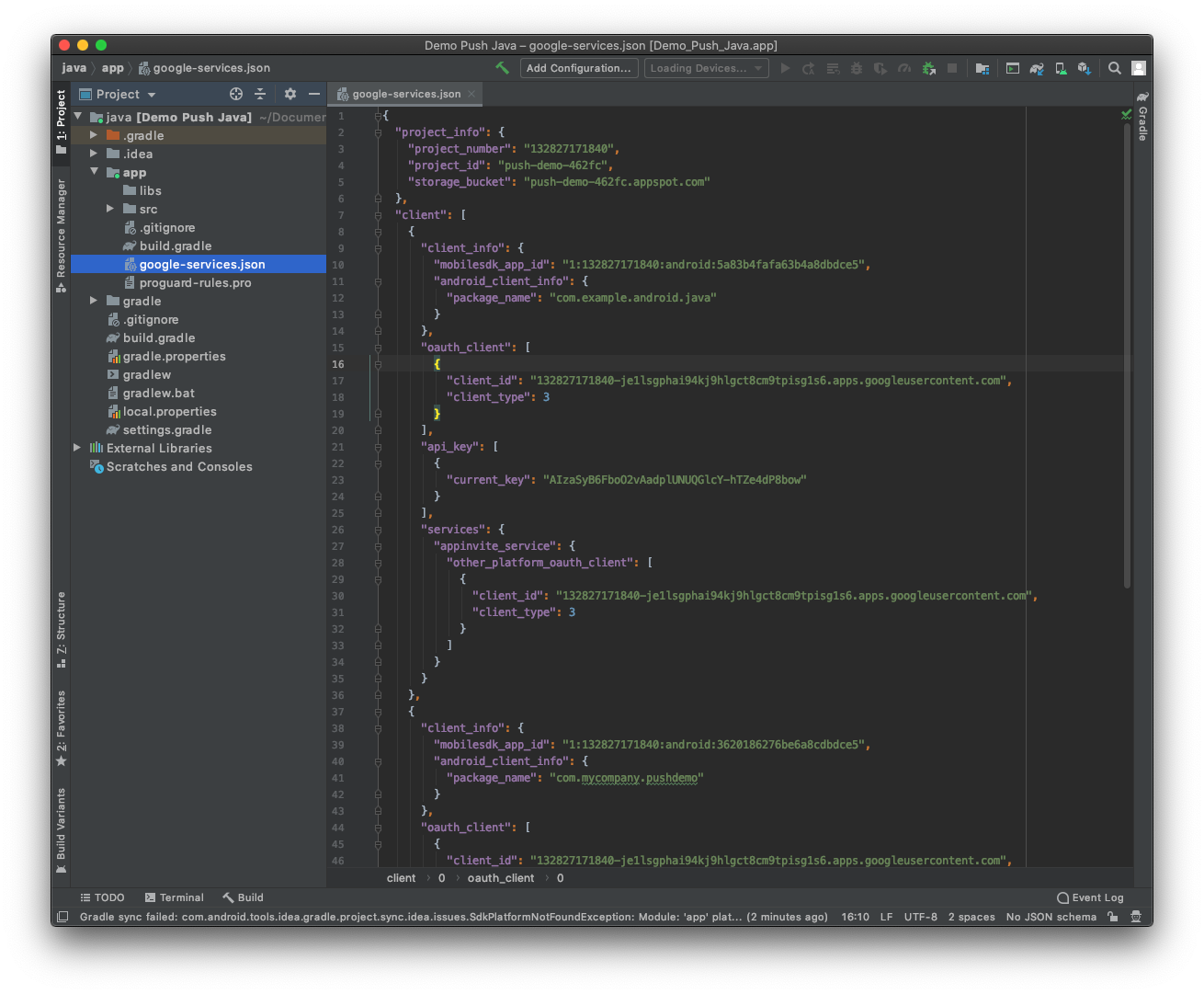
Task: Select file in Project view with target icon
Action: (x=236, y=94)
